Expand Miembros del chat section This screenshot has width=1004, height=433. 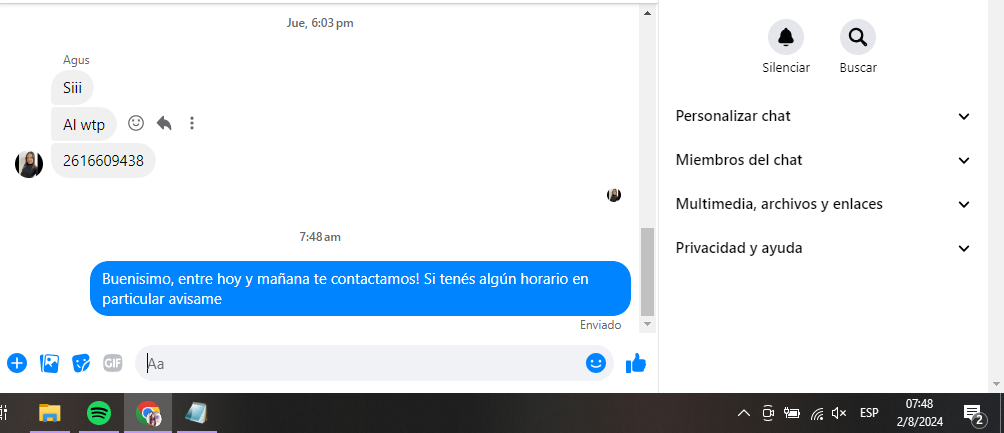[823, 160]
